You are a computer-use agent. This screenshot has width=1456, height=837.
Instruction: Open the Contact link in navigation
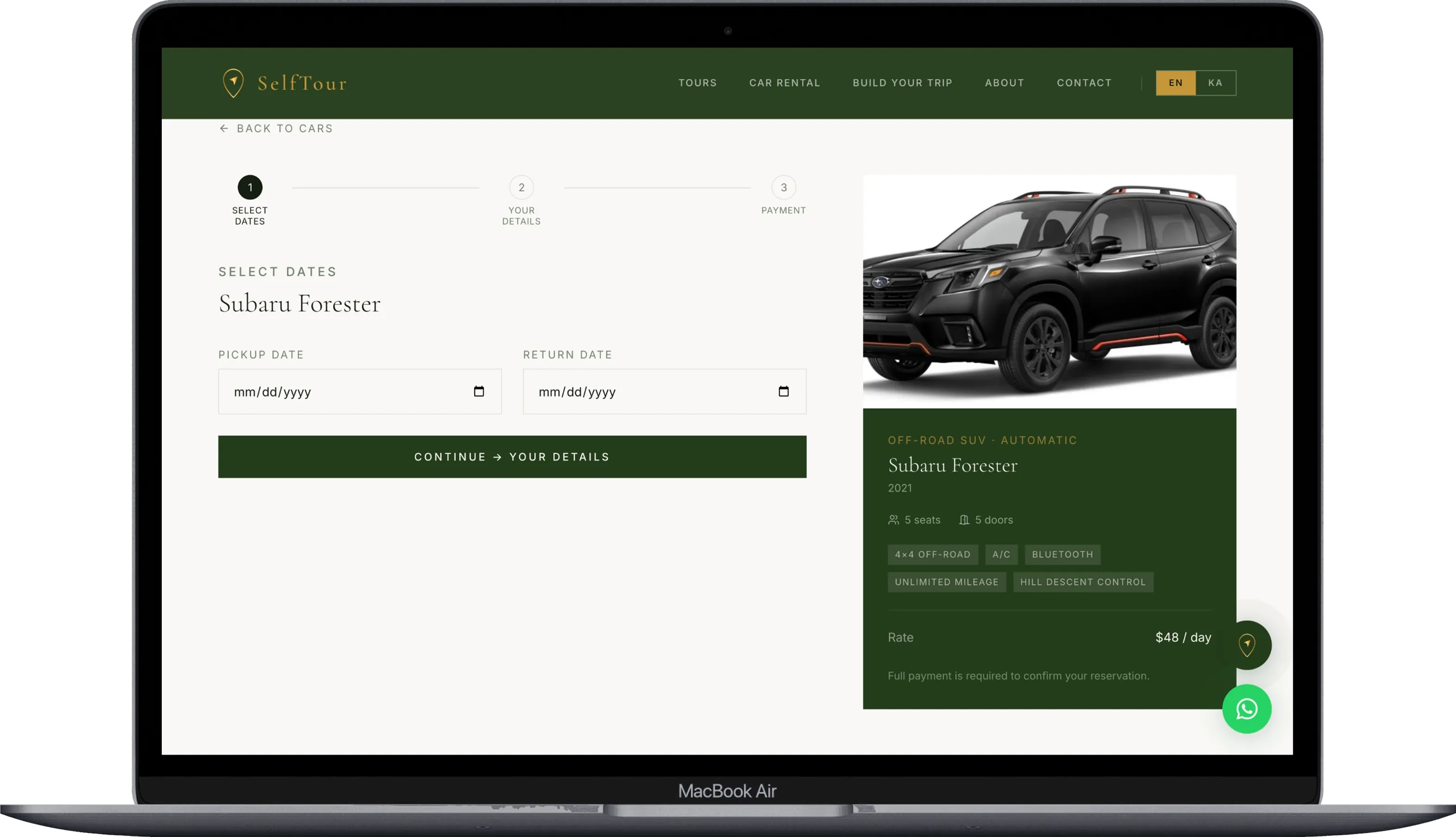pyautogui.click(x=1084, y=83)
